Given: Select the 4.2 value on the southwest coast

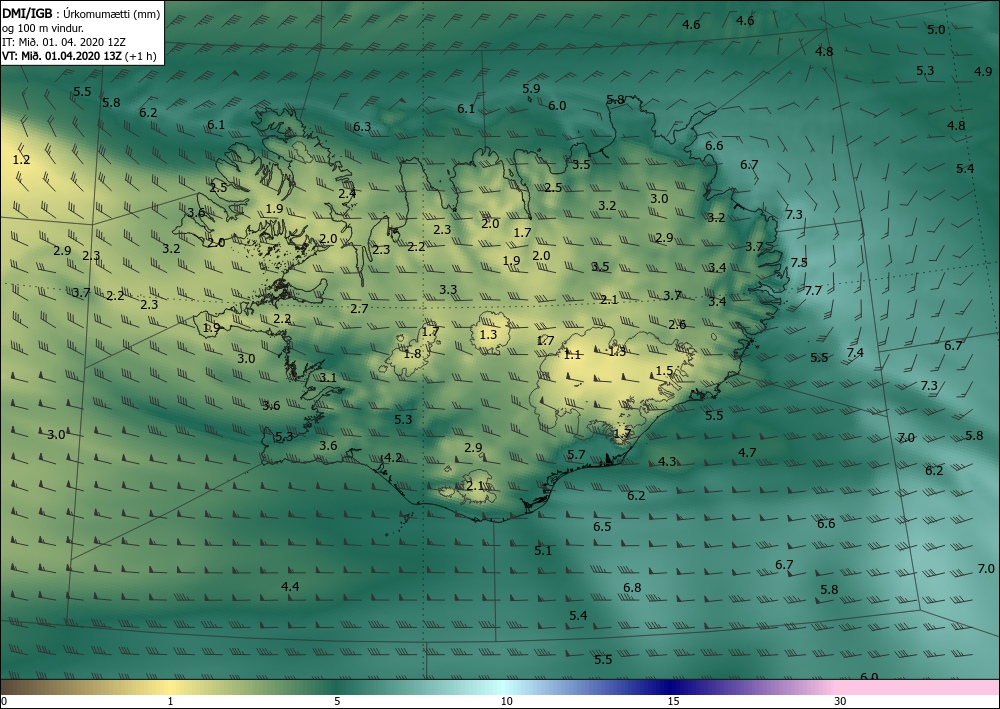Looking at the screenshot, I should (393, 457).
